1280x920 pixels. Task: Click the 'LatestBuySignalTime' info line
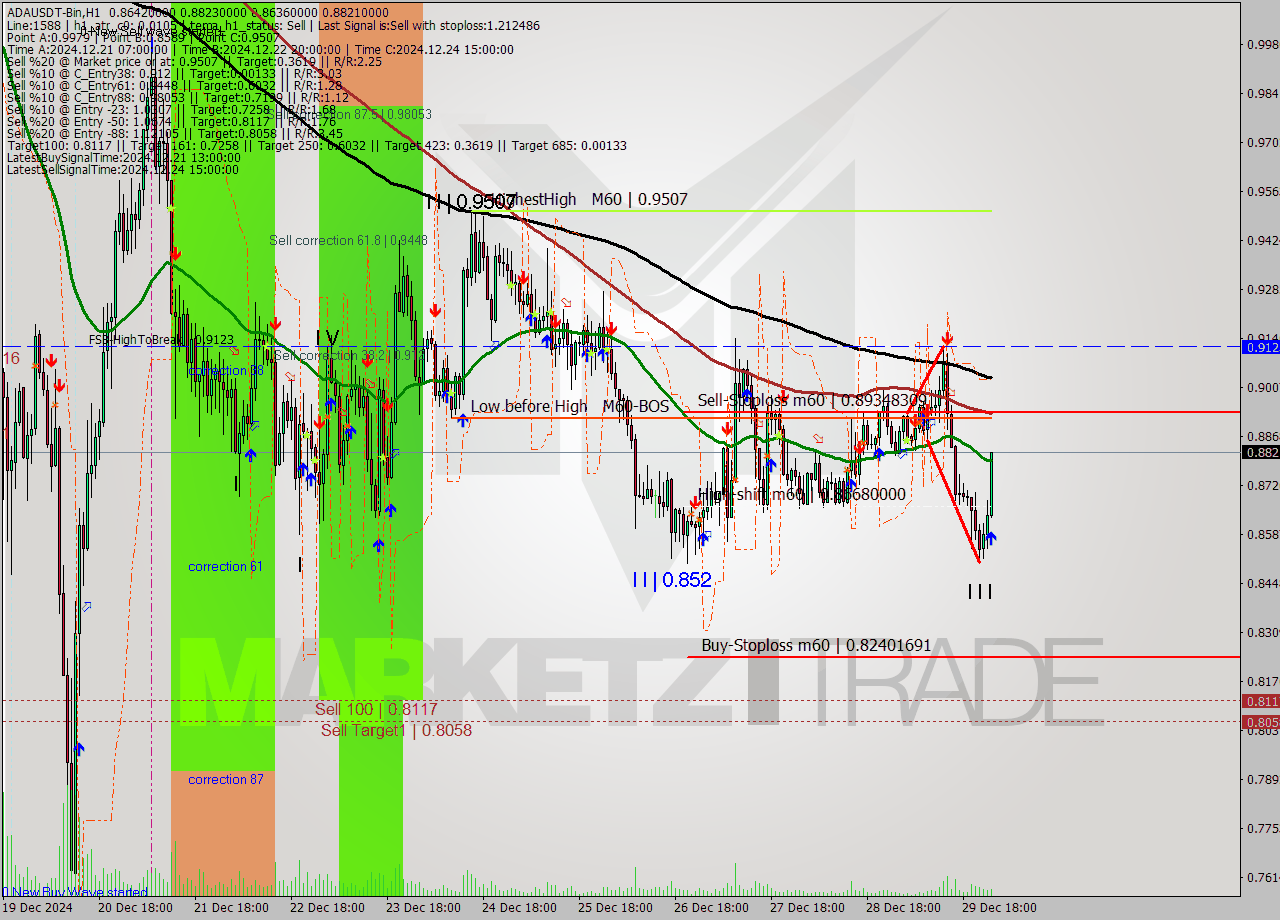click(123, 158)
